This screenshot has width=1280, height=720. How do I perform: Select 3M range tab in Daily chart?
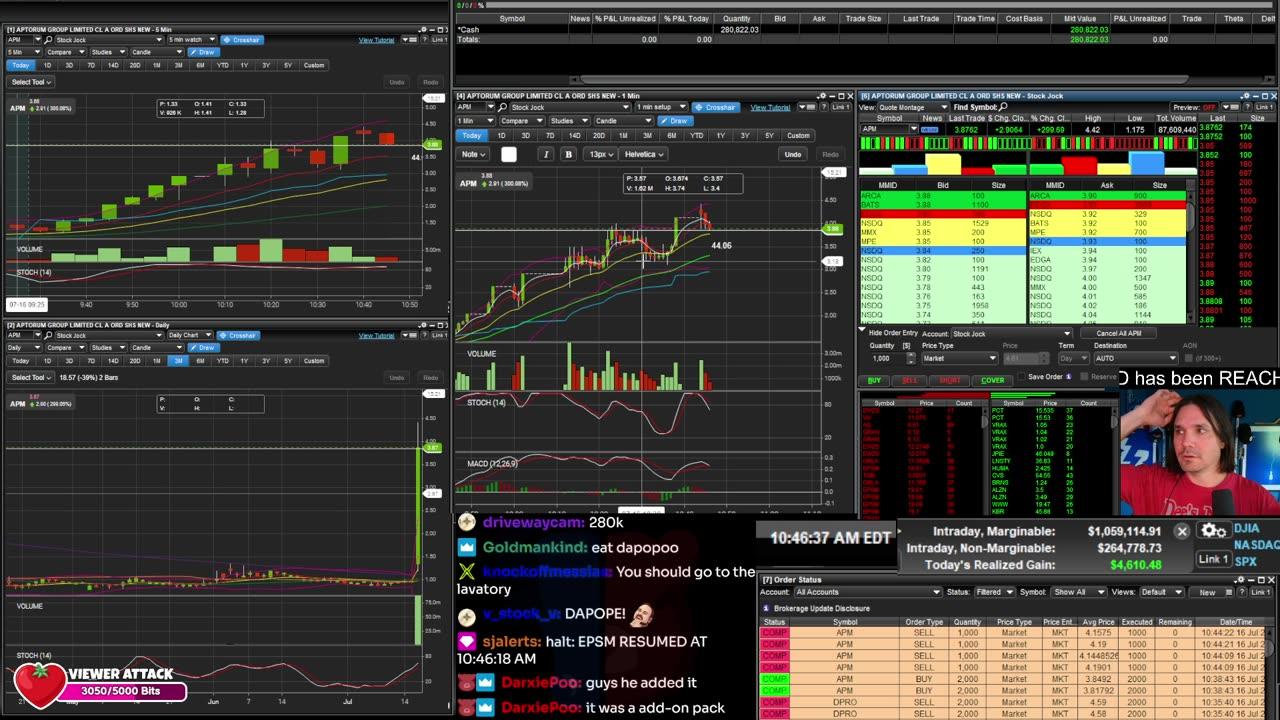178,360
